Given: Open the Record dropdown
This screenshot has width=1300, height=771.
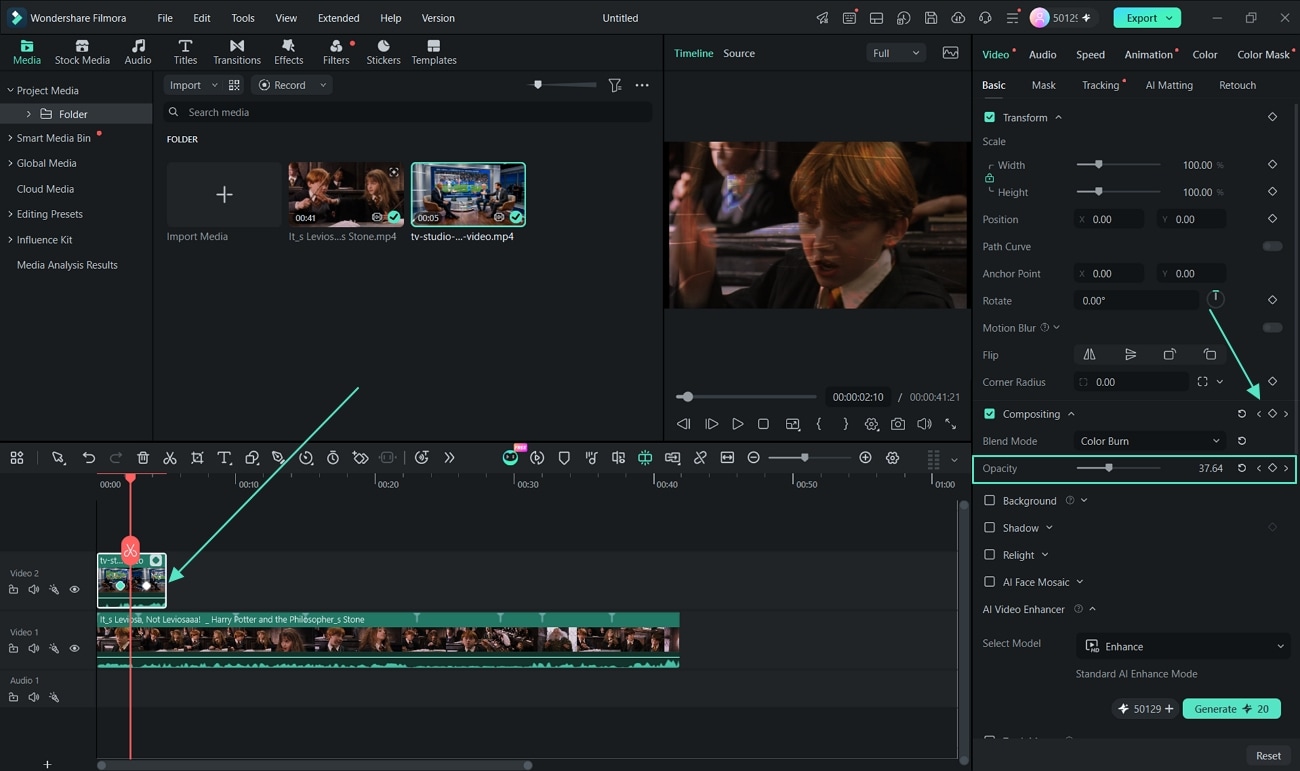Looking at the screenshot, I should (292, 86).
